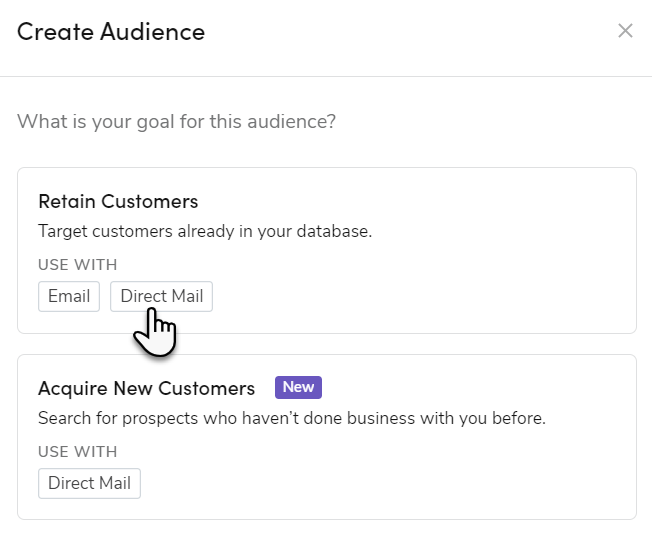Image resolution: width=652 pixels, height=538 pixels.
Task: Close the Create Audience dialog
Action: click(x=625, y=31)
